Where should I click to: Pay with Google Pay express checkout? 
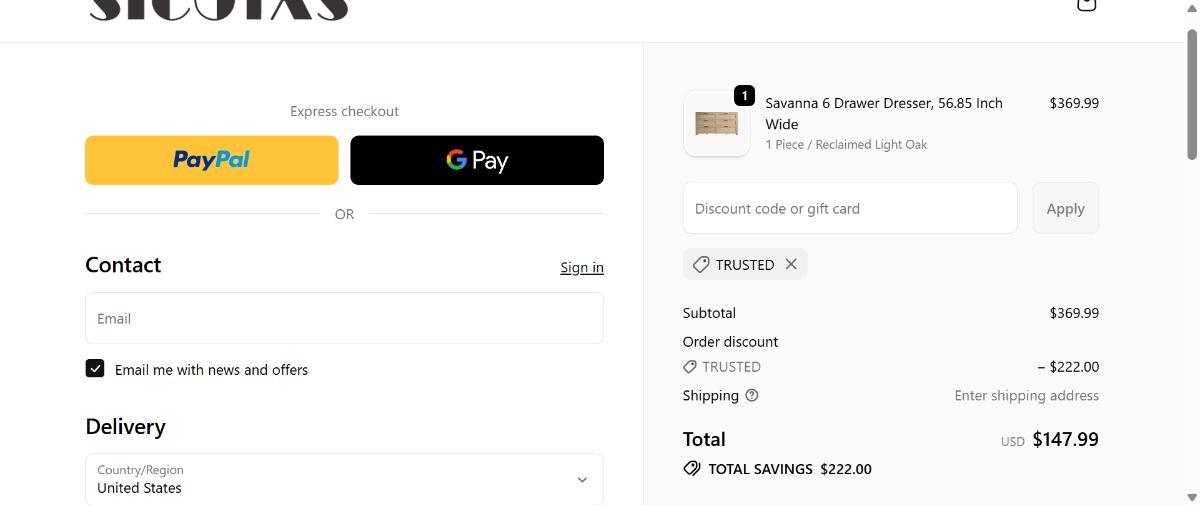(x=477, y=160)
